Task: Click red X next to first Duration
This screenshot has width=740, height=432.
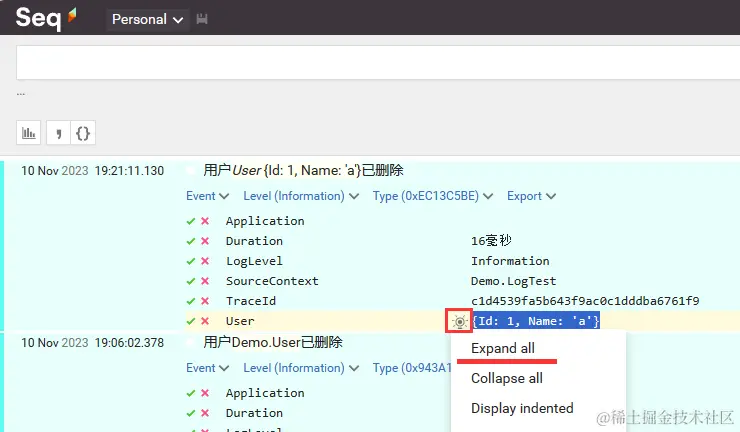Action: (205, 241)
